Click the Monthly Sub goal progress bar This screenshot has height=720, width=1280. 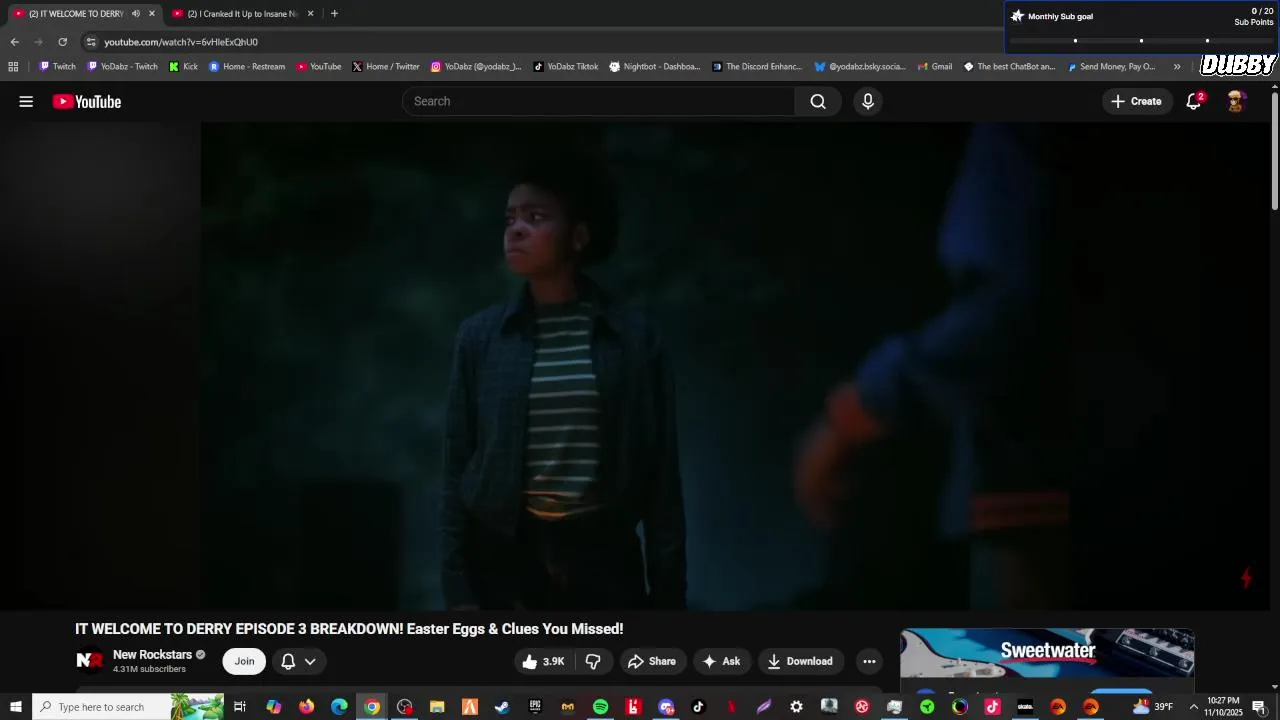click(1141, 41)
